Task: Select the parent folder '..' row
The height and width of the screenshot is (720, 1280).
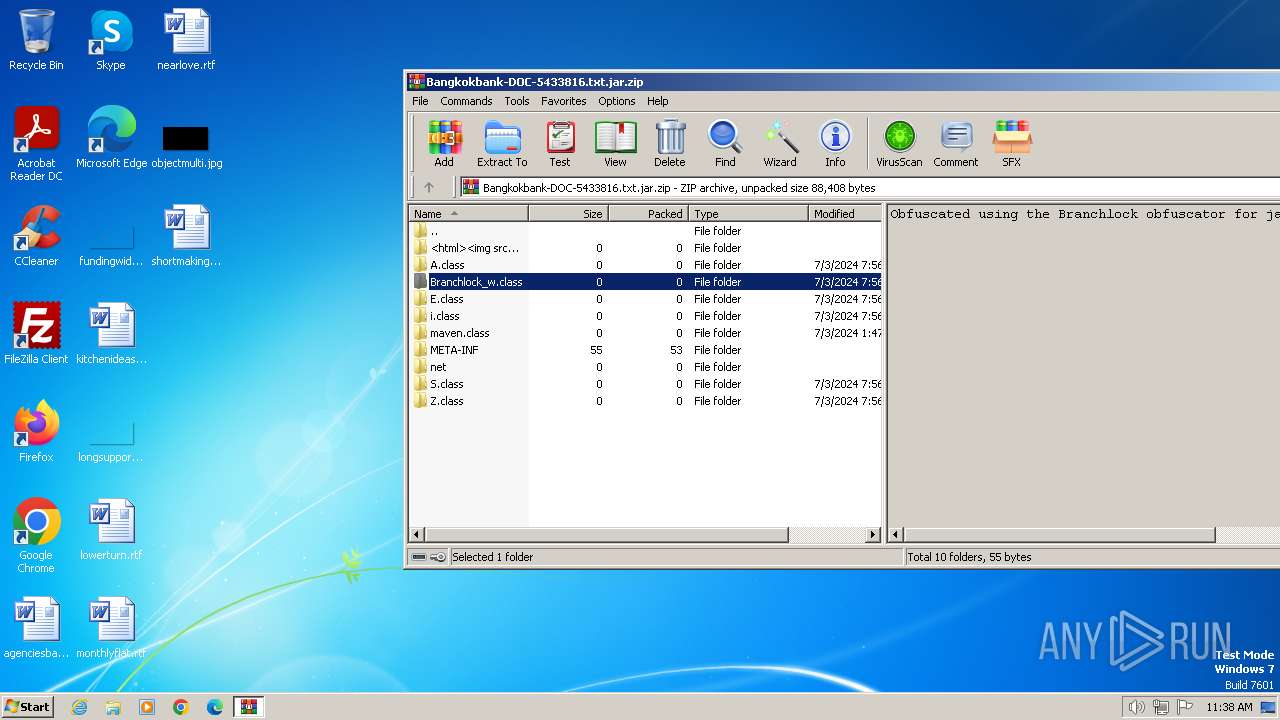Action: click(x=645, y=231)
